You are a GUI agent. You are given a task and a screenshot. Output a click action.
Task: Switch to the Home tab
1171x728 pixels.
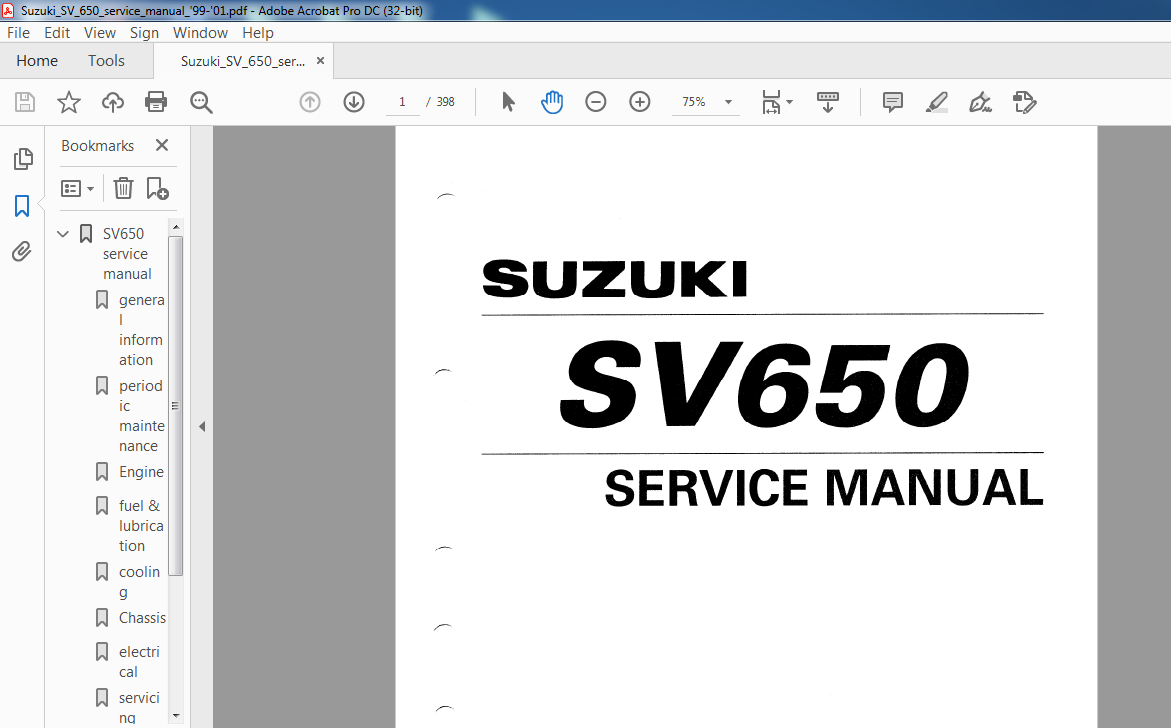37,60
